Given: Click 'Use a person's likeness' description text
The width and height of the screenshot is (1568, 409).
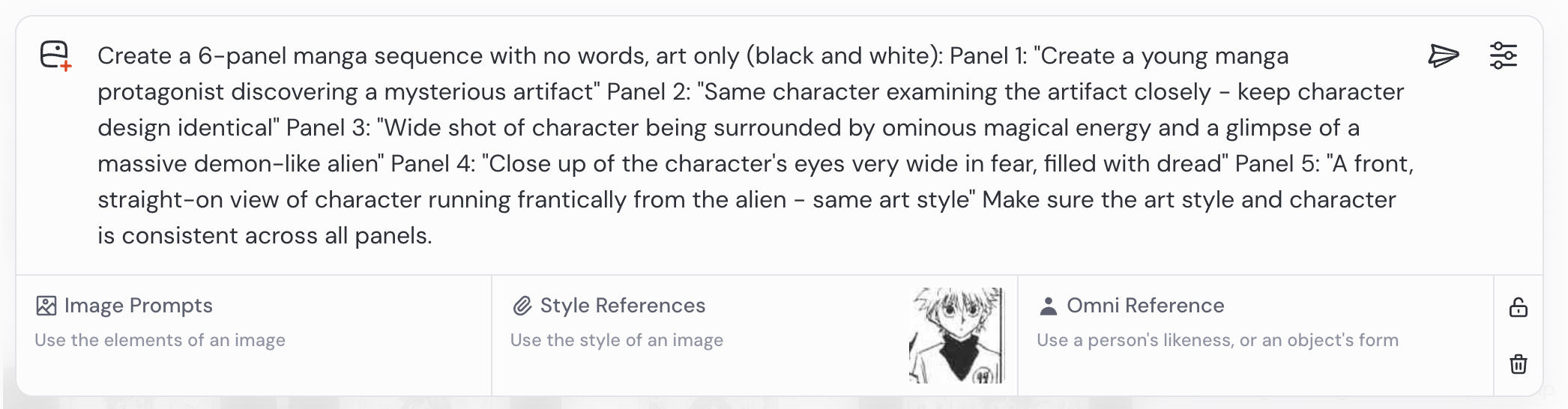Looking at the screenshot, I should (1217, 340).
